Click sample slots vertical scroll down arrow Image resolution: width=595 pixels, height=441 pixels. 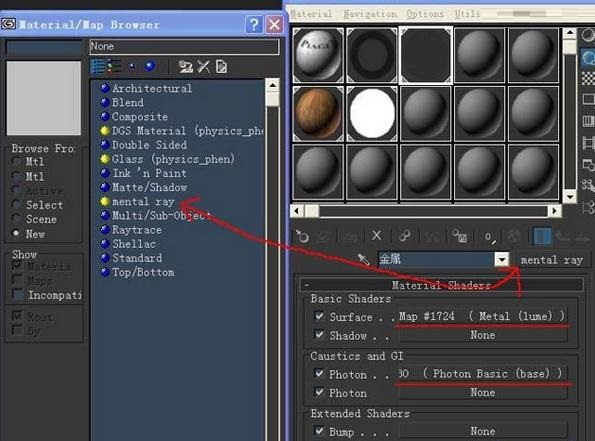click(570, 197)
